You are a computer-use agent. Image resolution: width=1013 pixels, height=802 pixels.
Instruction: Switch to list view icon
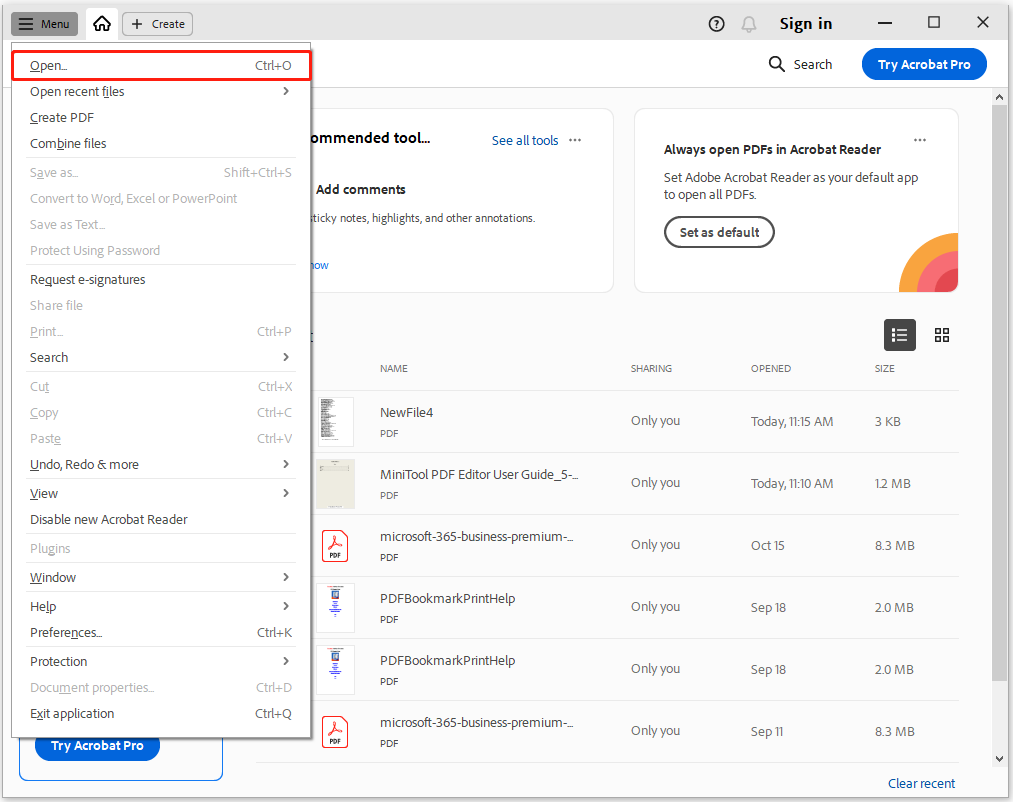pyautogui.click(x=899, y=335)
